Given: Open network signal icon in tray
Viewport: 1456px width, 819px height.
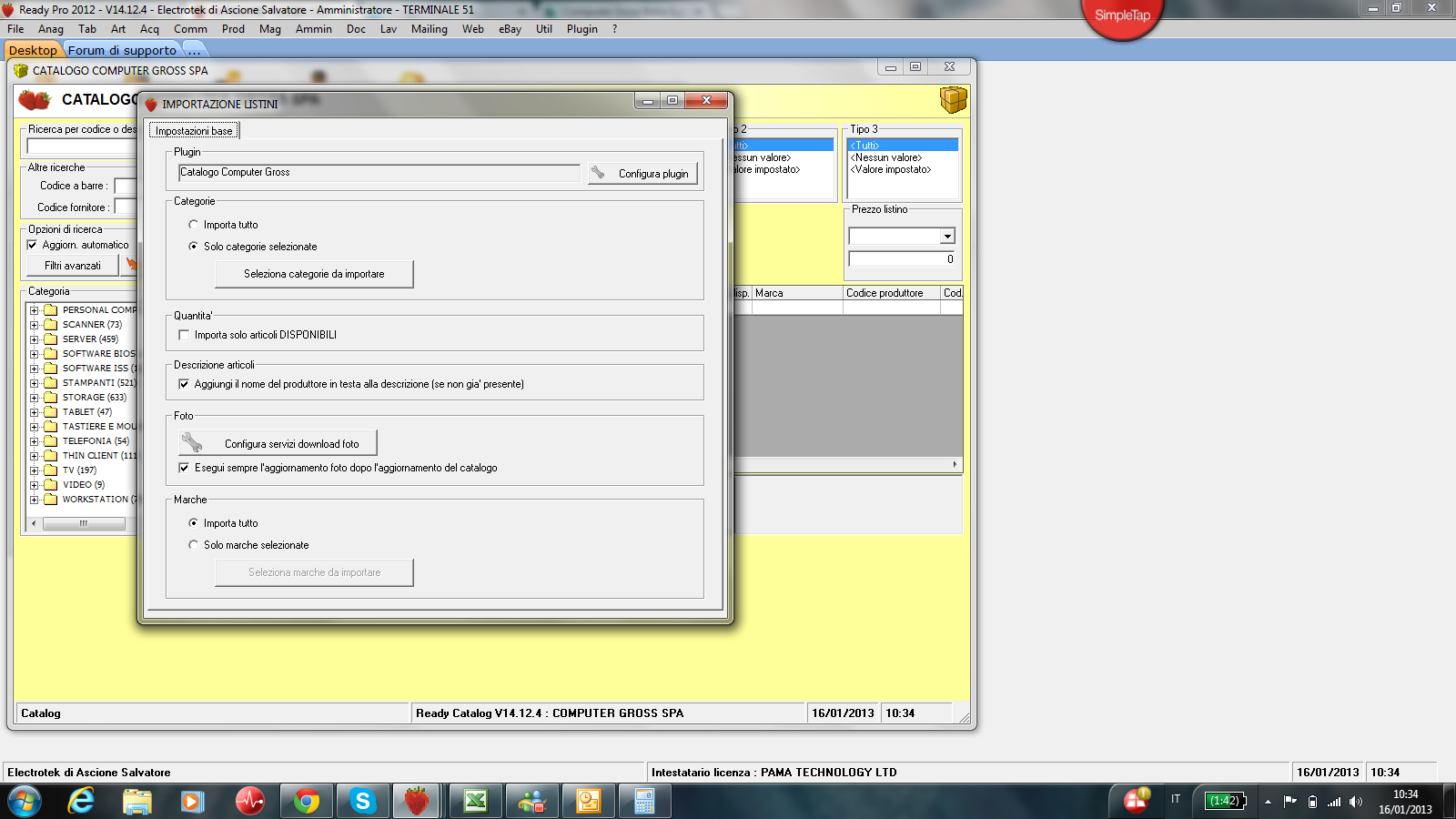Looking at the screenshot, I should pos(1334,802).
